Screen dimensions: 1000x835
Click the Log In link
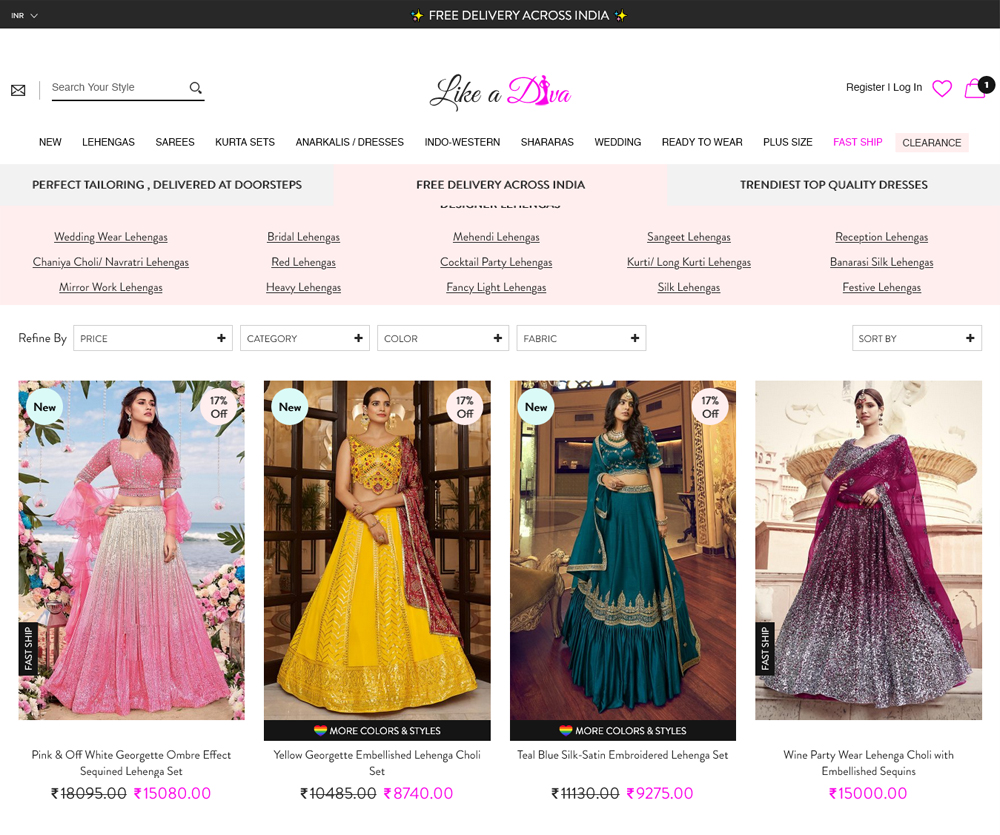[x=908, y=87]
